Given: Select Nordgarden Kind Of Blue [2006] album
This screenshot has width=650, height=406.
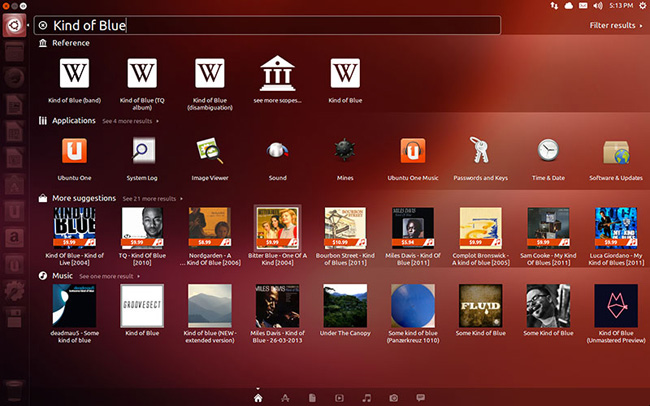Looking at the screenshot, I should point(210,227).
